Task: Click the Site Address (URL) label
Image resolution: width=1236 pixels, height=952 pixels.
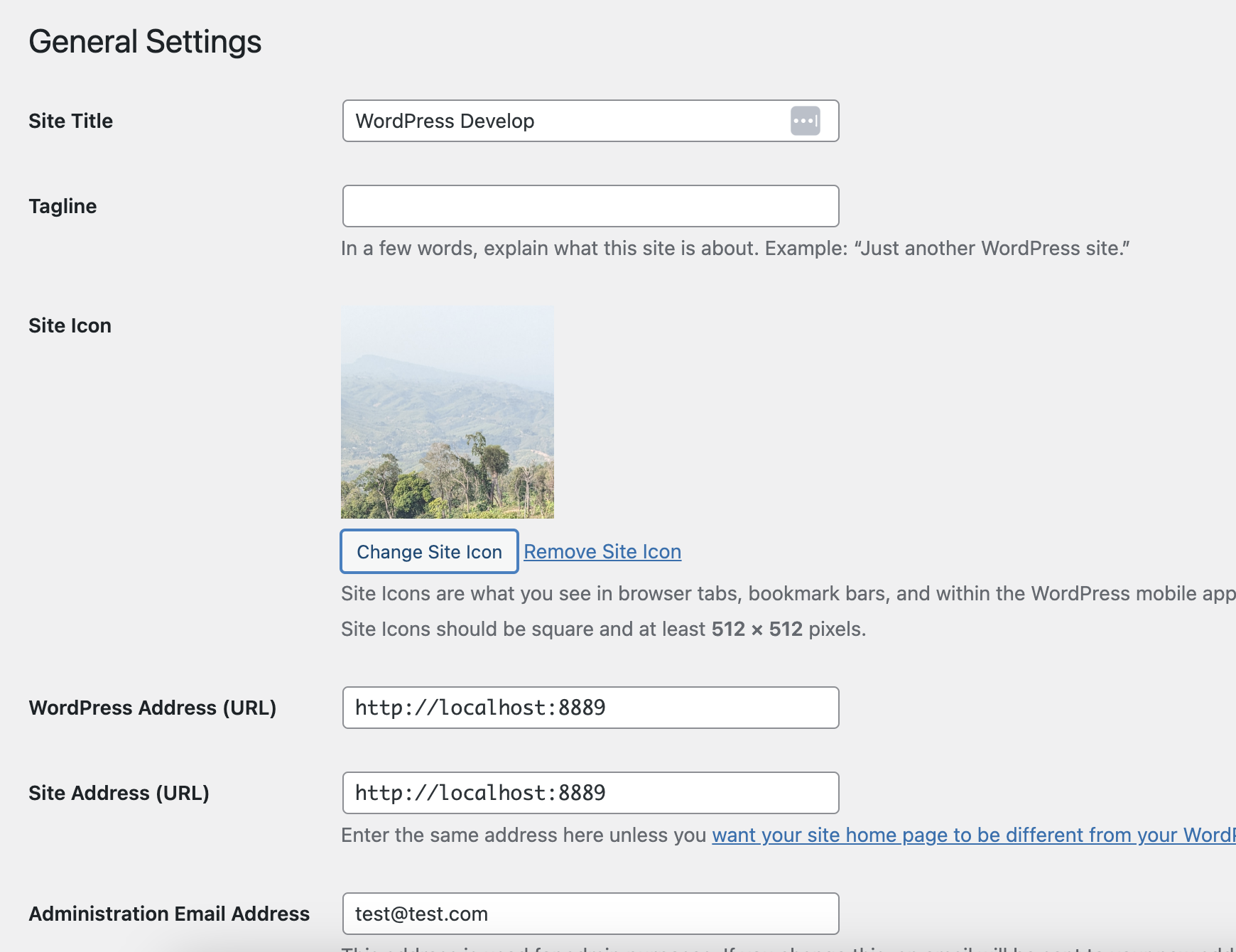Action: coord(118,793)
